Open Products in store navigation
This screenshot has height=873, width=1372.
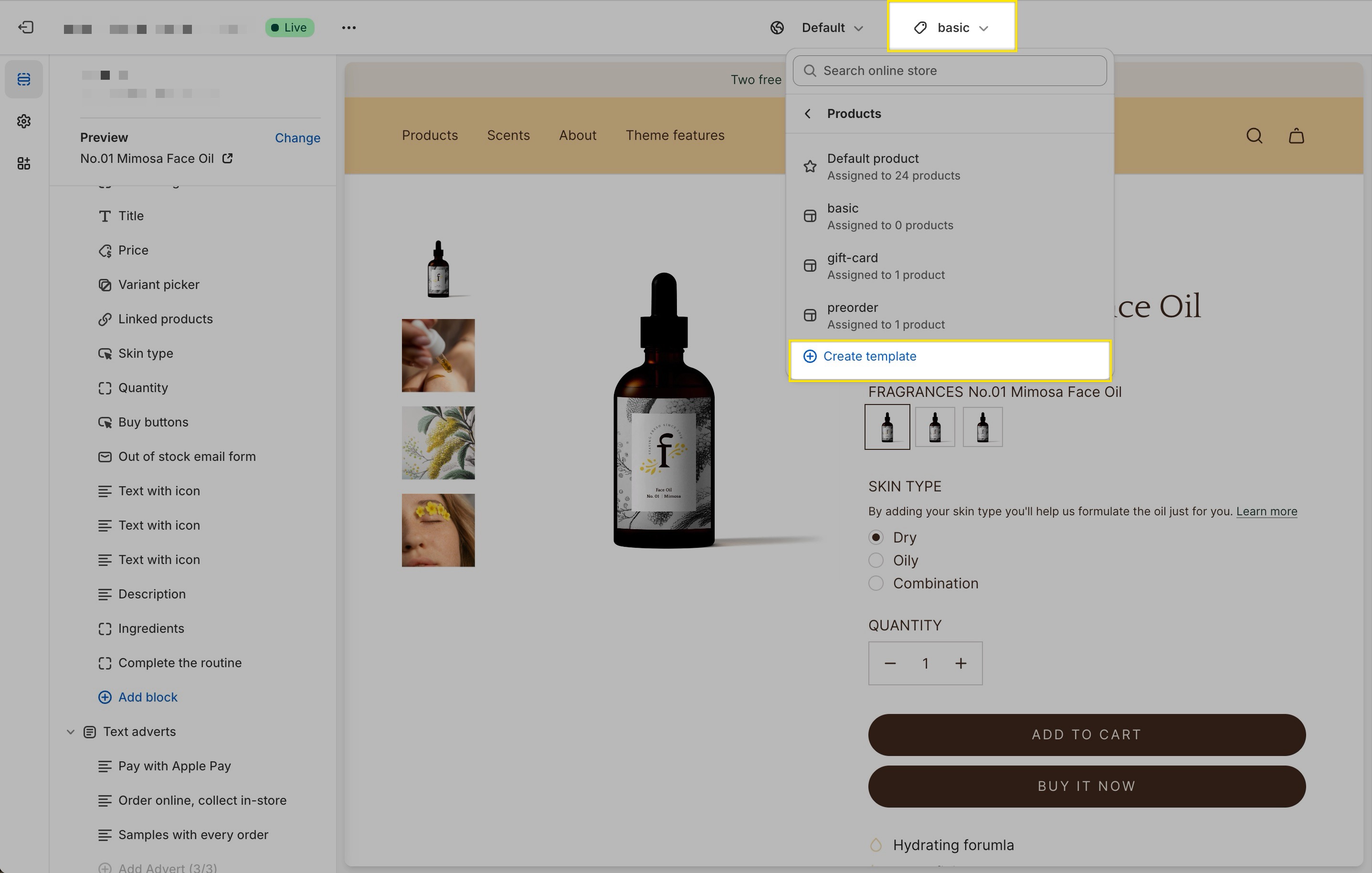coord(430,135)
